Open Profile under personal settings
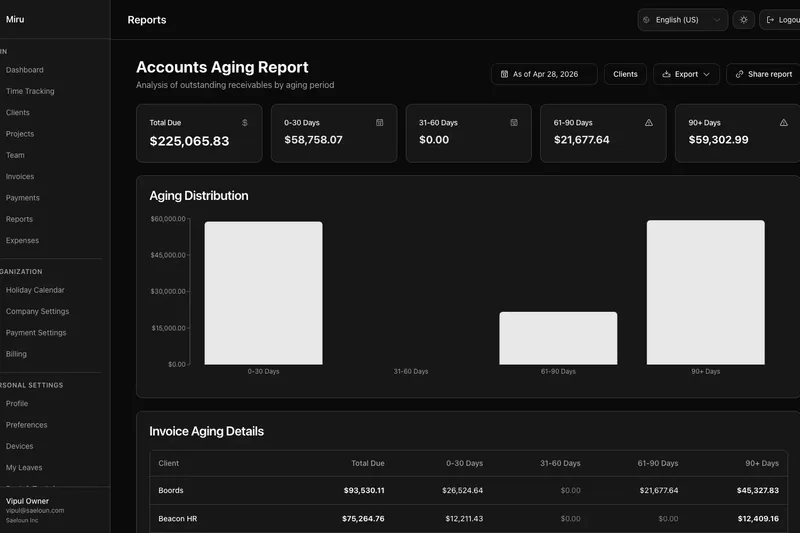The height and width of the screenshot is (533, 800). pos(17,403)
